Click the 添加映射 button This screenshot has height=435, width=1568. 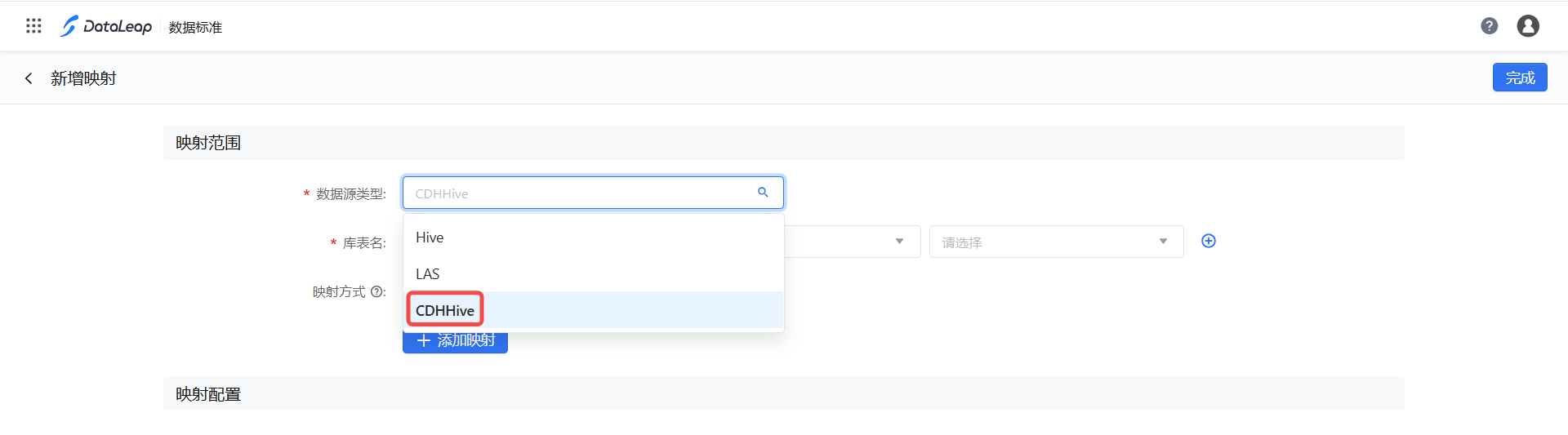coord(455,343)
